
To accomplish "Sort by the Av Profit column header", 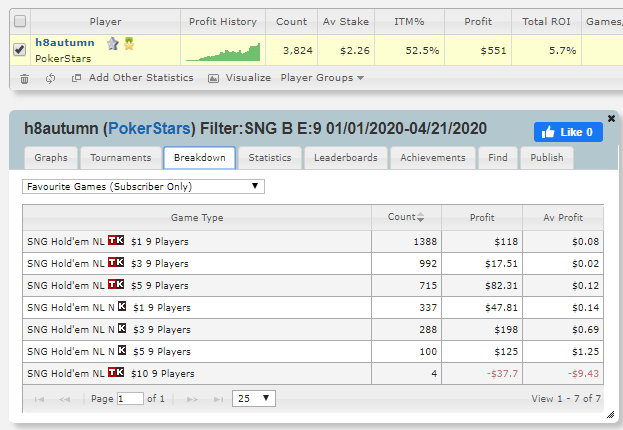I will tap(563, 217).
